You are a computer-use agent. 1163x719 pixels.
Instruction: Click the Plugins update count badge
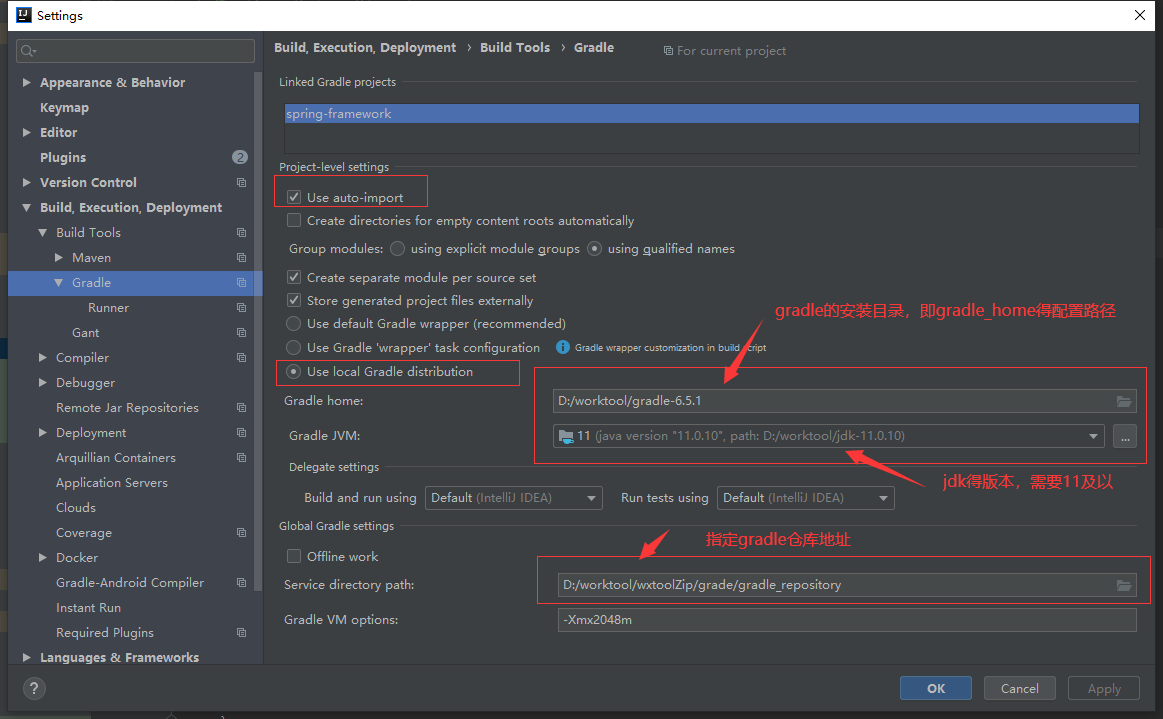tap(240, 157)
